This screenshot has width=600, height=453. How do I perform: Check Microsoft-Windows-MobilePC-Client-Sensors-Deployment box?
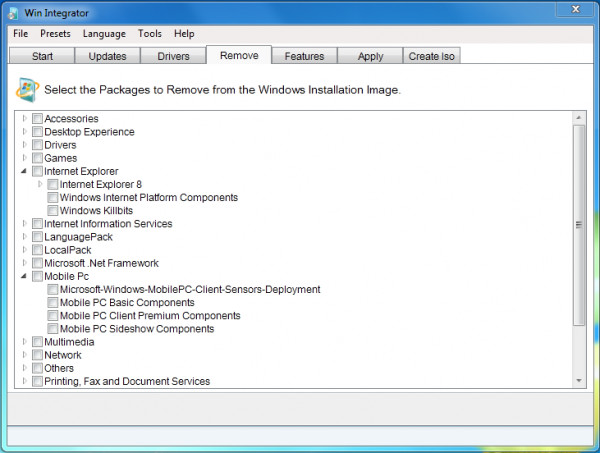pyautogui.click(x=53, y=289)
